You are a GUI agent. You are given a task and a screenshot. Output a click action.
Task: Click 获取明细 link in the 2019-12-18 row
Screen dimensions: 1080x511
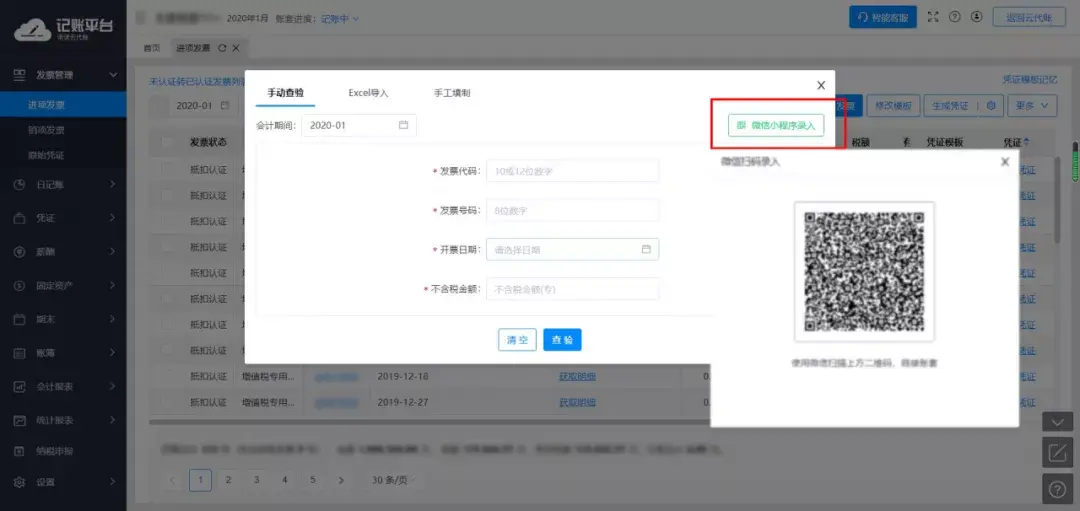coord(577,376)
